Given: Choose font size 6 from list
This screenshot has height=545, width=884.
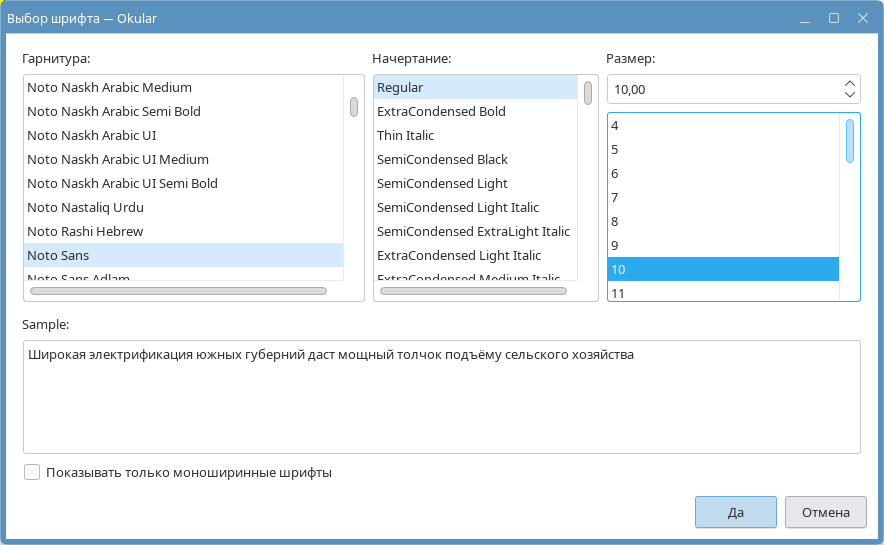Looking at the screenshot, I should [x=614, y=174].
